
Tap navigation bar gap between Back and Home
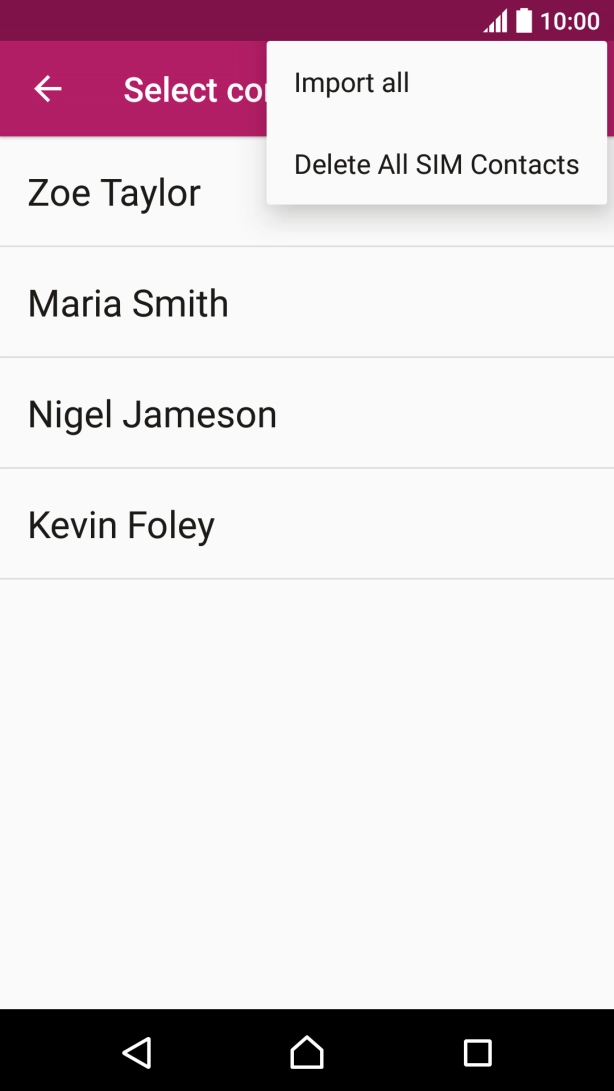click(x=221, y=1052)
